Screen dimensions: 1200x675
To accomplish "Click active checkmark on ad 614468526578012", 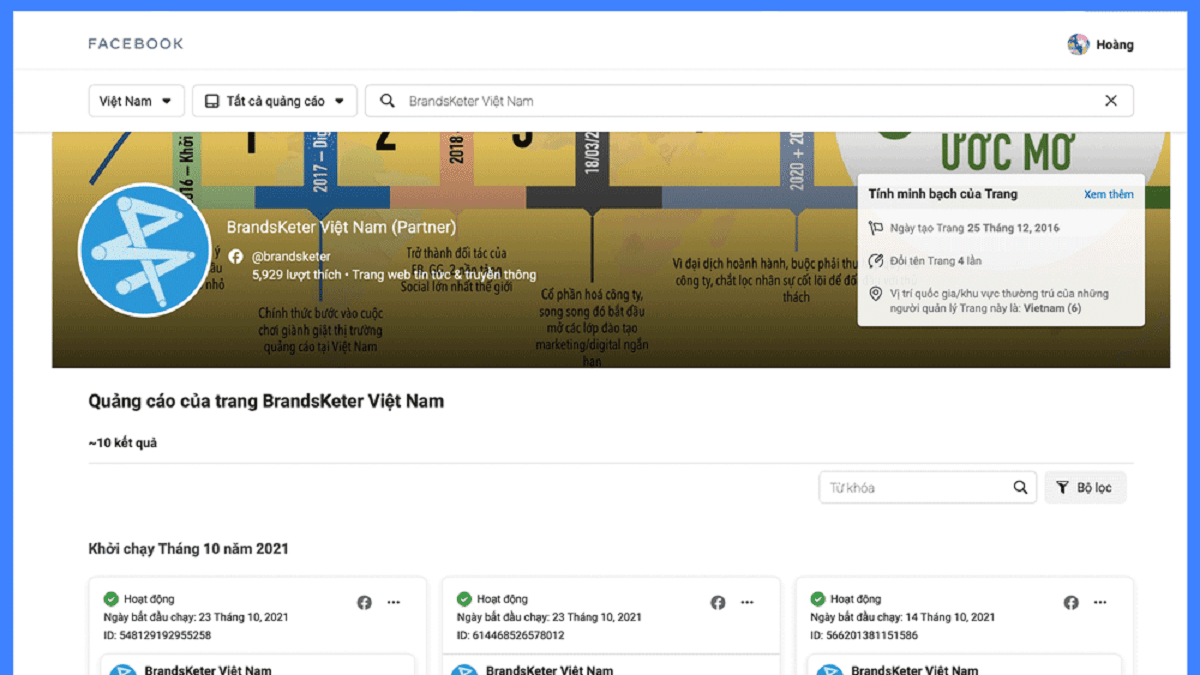I will [x=464, y=599].
